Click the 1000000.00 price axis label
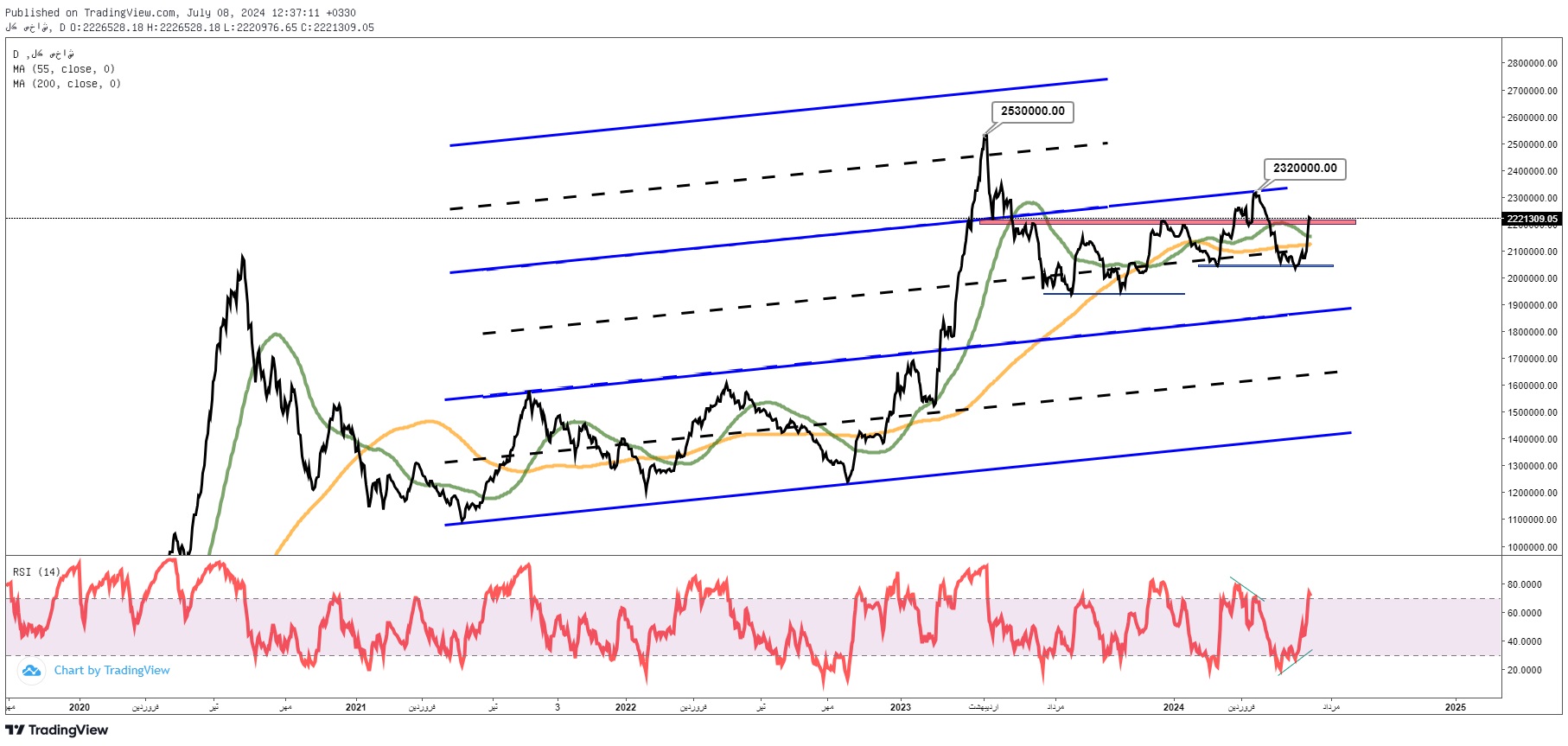The width and height of the screenshot is (1568, 746). [1532, 547]
